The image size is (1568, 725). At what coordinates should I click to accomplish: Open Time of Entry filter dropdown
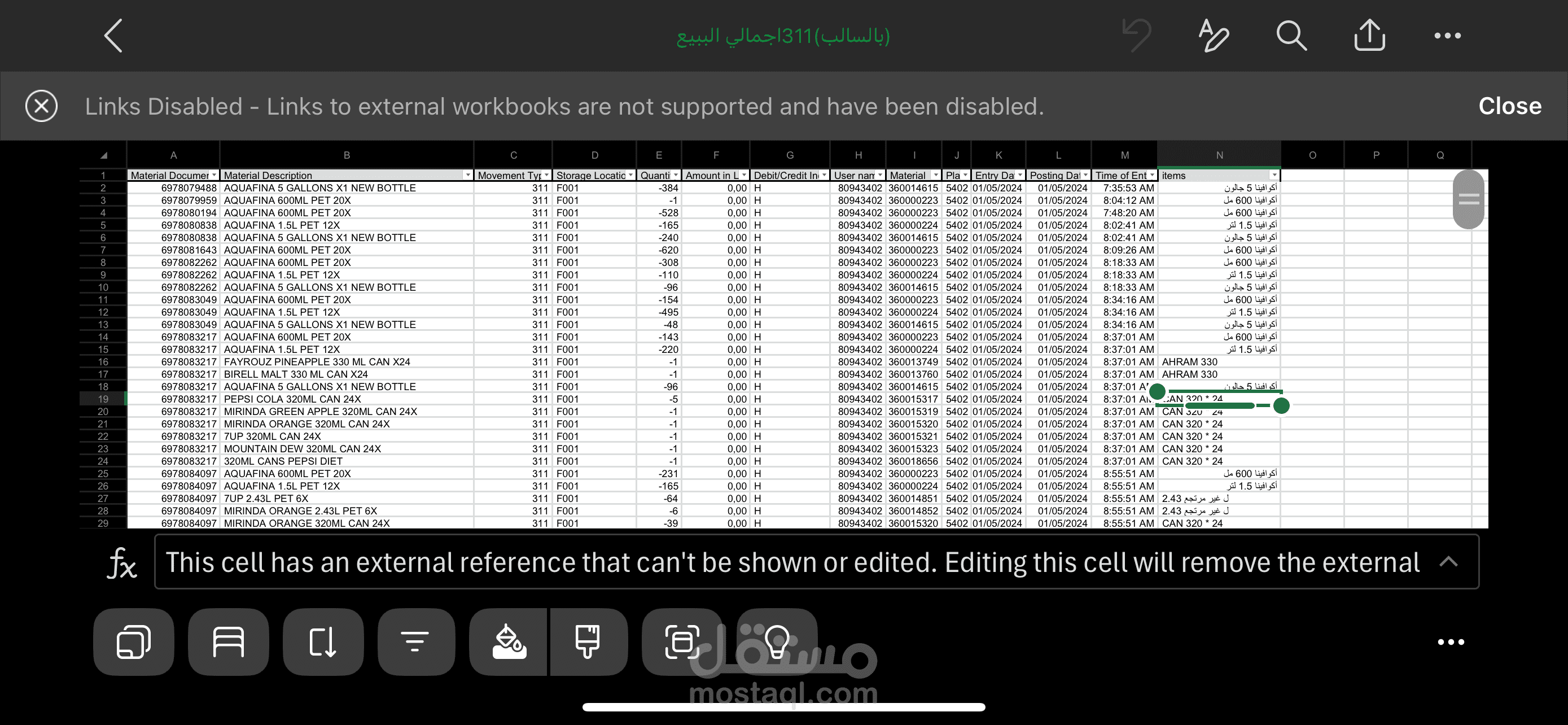click(1151, 175)
